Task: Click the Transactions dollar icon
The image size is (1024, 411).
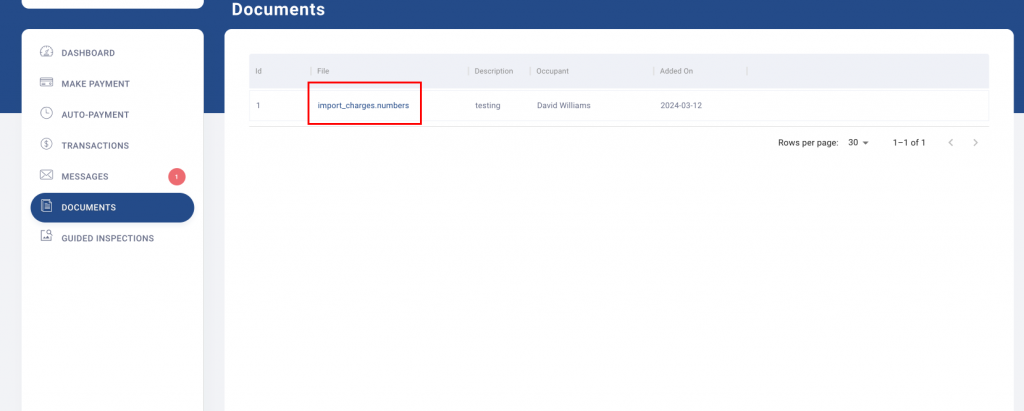Action: pyautogui.click(x=46, y=145)
